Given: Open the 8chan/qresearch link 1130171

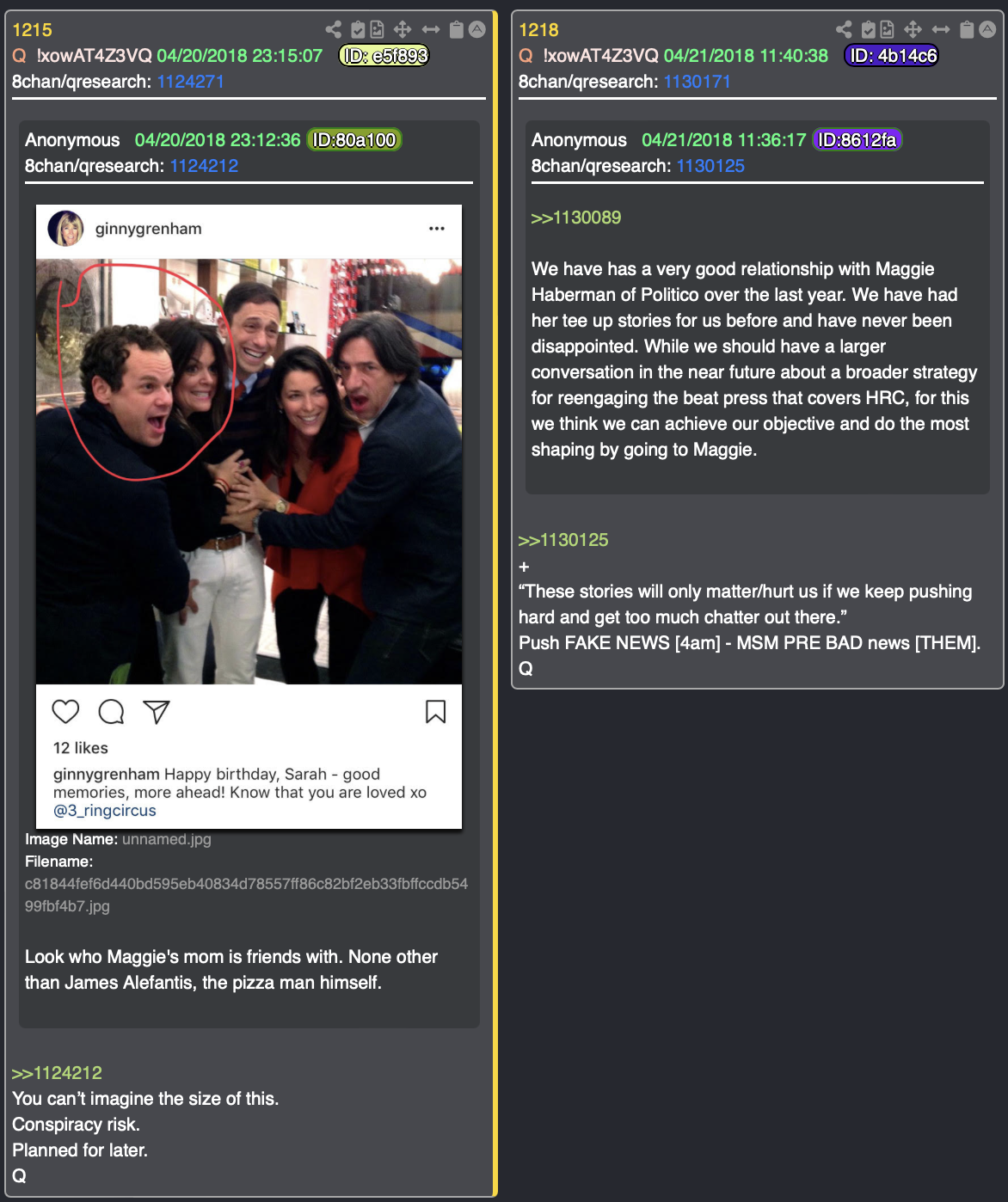Looking at the screenshot, I should pos(698,82).
